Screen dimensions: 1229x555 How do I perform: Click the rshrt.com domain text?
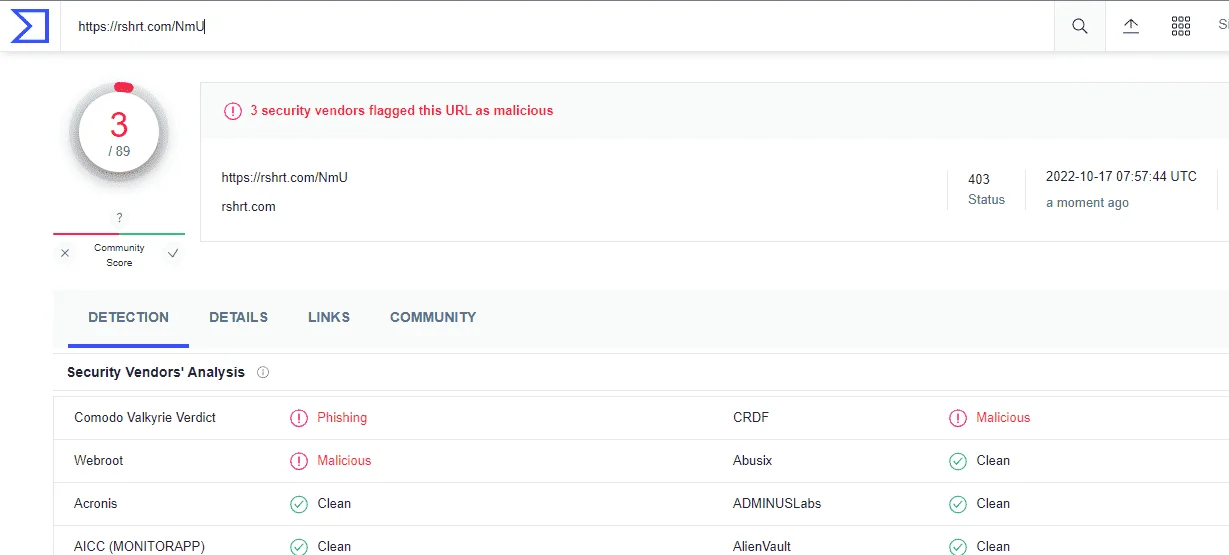[x=249, y=207]
